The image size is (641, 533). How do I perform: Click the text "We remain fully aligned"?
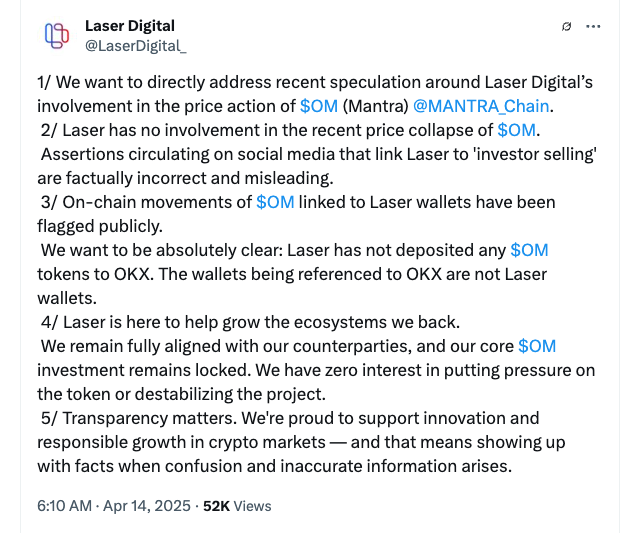[130, 345]
